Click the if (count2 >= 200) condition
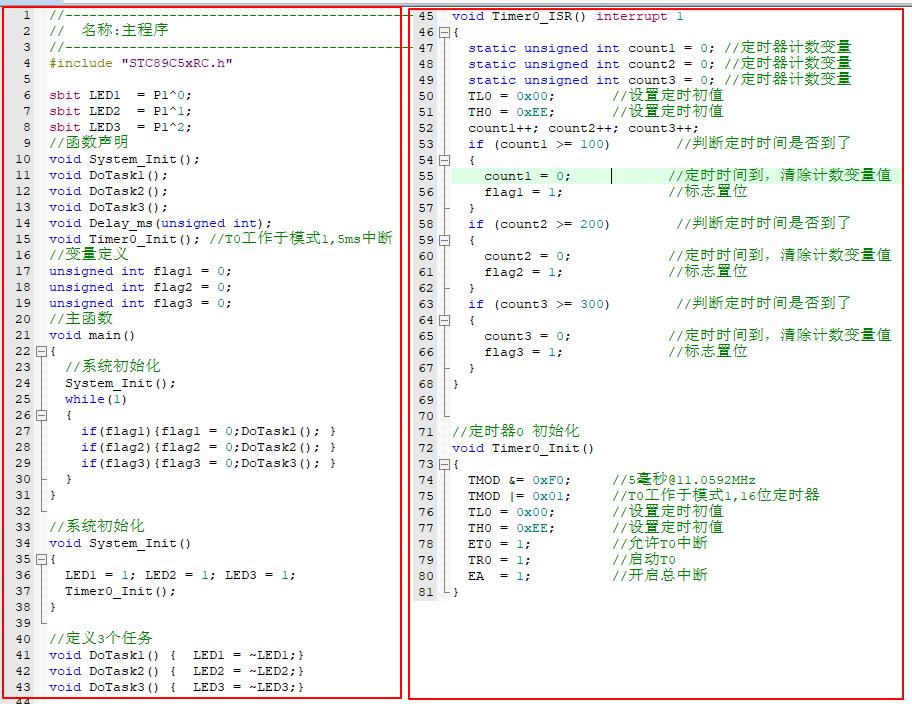The width and height of the screenshot is (912, 704). click(x=539, y=224)
